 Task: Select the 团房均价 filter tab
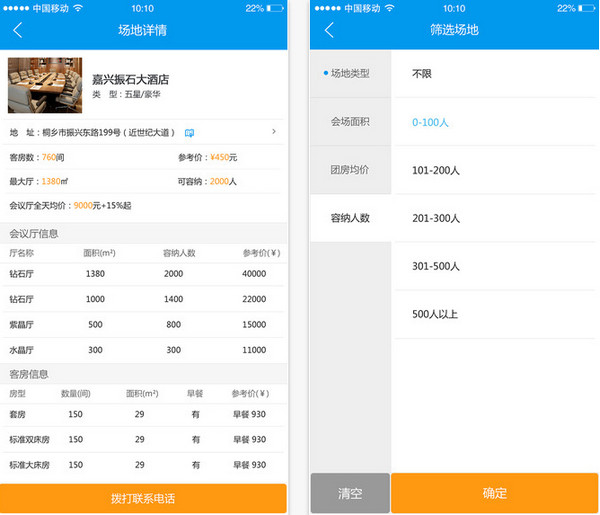click(351, 170)
